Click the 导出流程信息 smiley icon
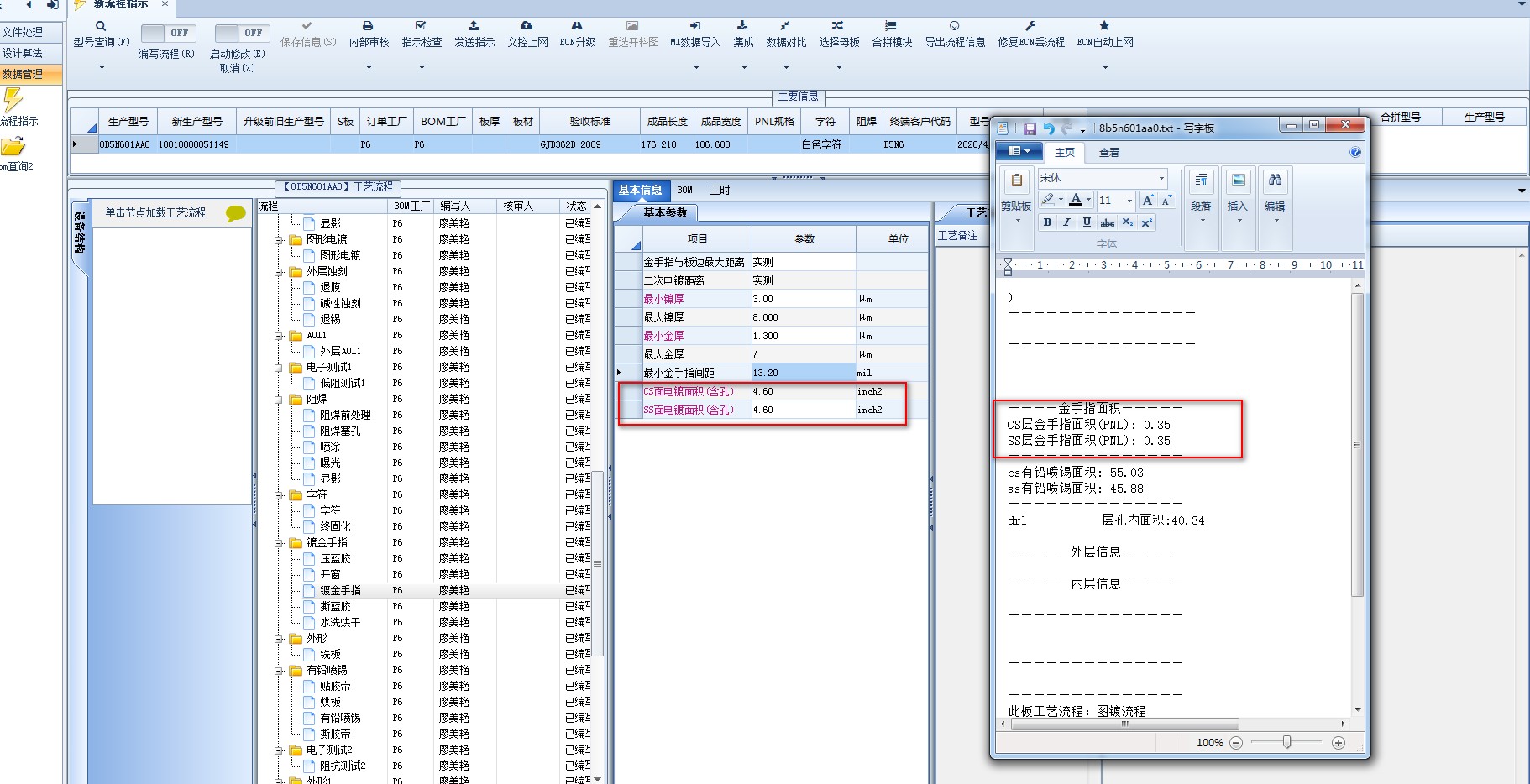The width and height of the screenshot is (1530, 784). click(955, 26)
